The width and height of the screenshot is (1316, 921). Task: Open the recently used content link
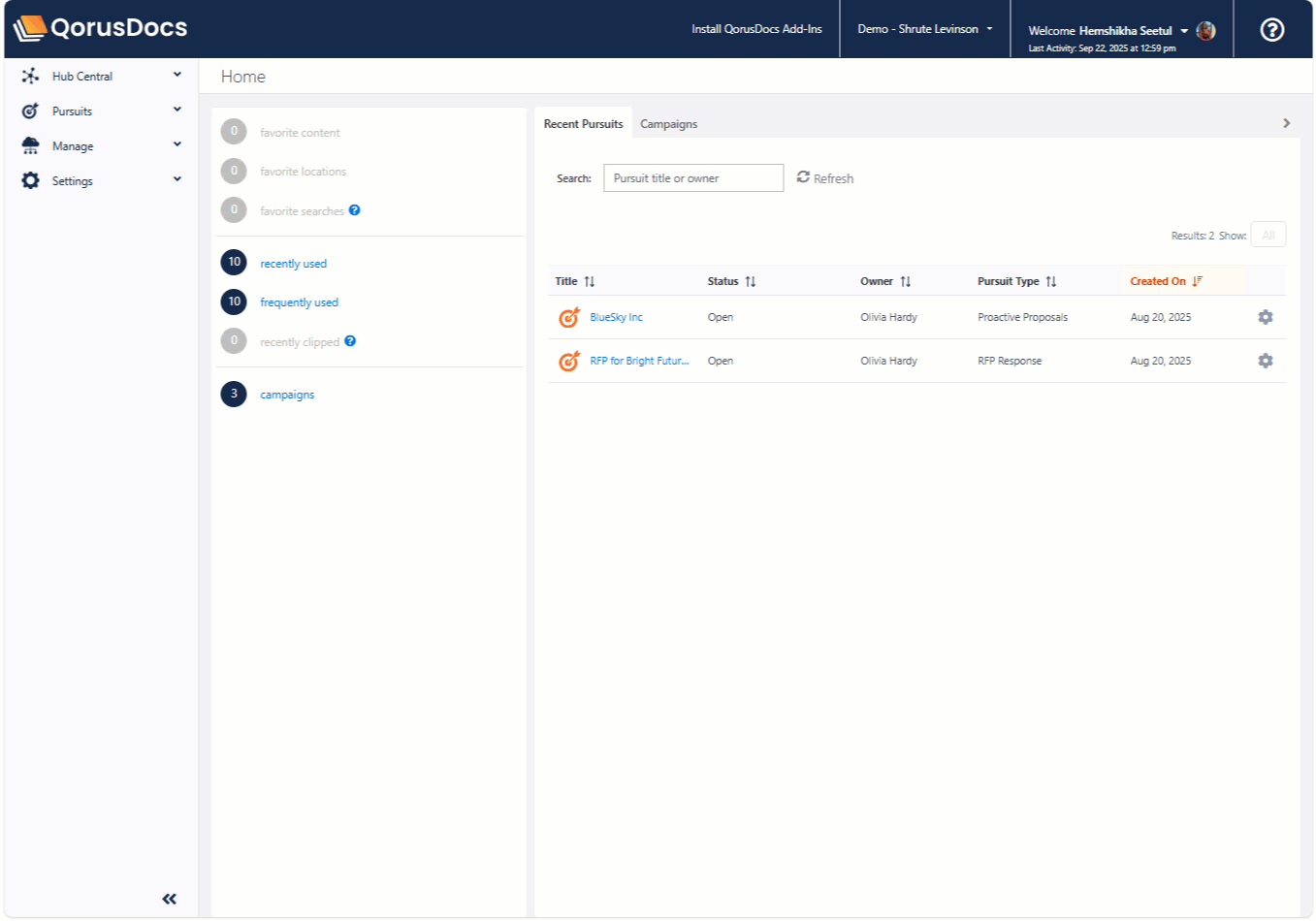[x=293, y=264]
